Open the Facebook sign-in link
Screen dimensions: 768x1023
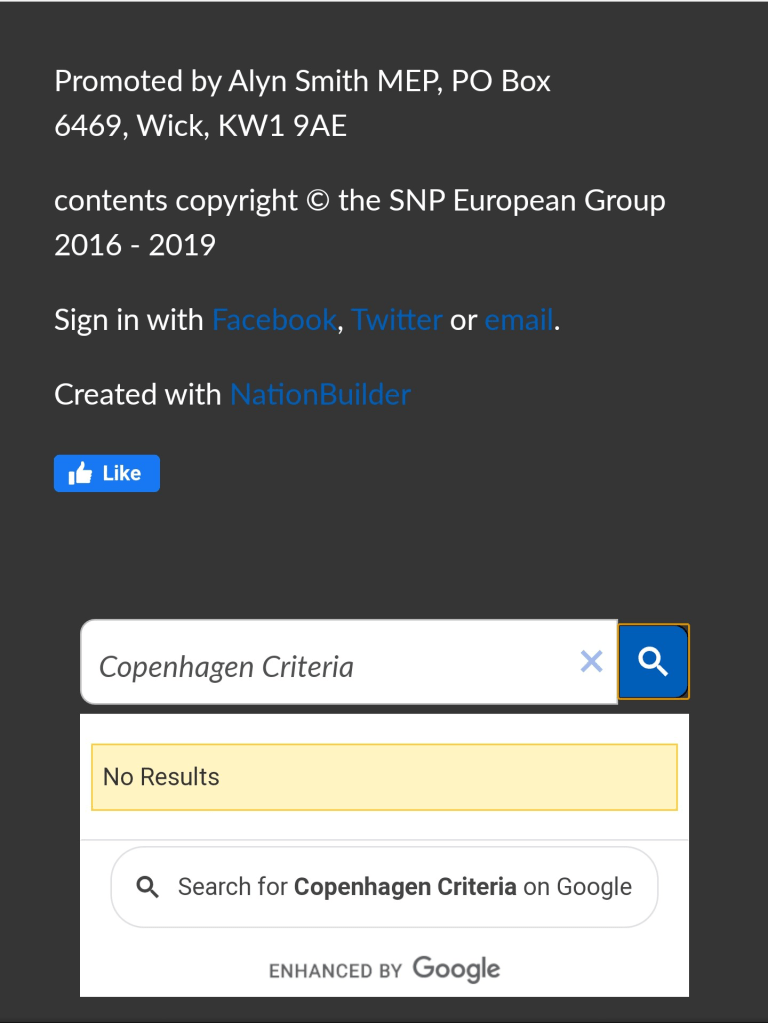click(x=274, y=320)
